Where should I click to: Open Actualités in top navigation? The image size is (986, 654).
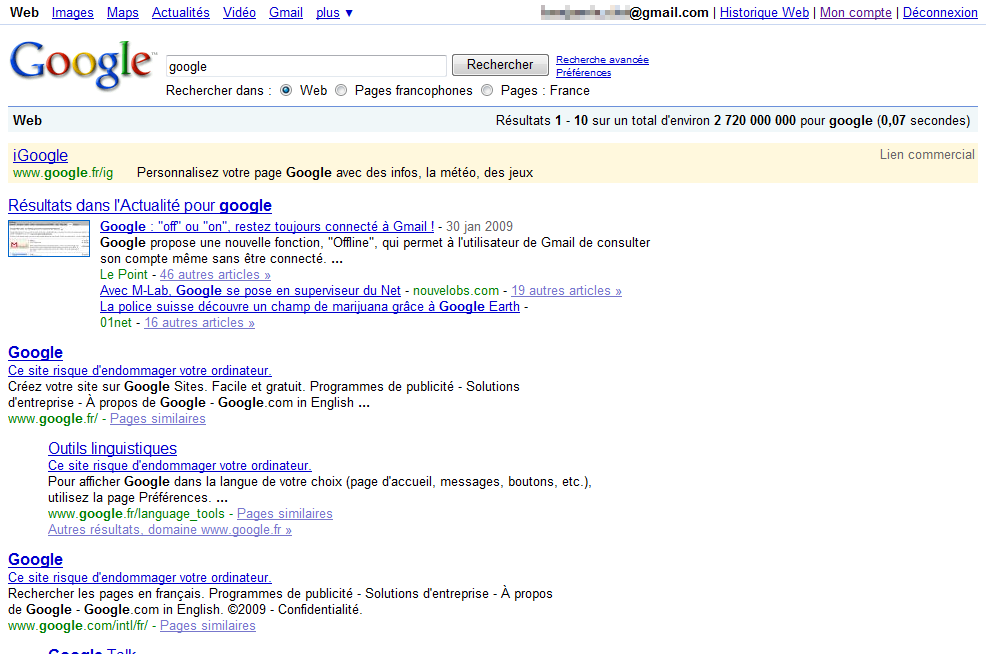tap(181, 13)
